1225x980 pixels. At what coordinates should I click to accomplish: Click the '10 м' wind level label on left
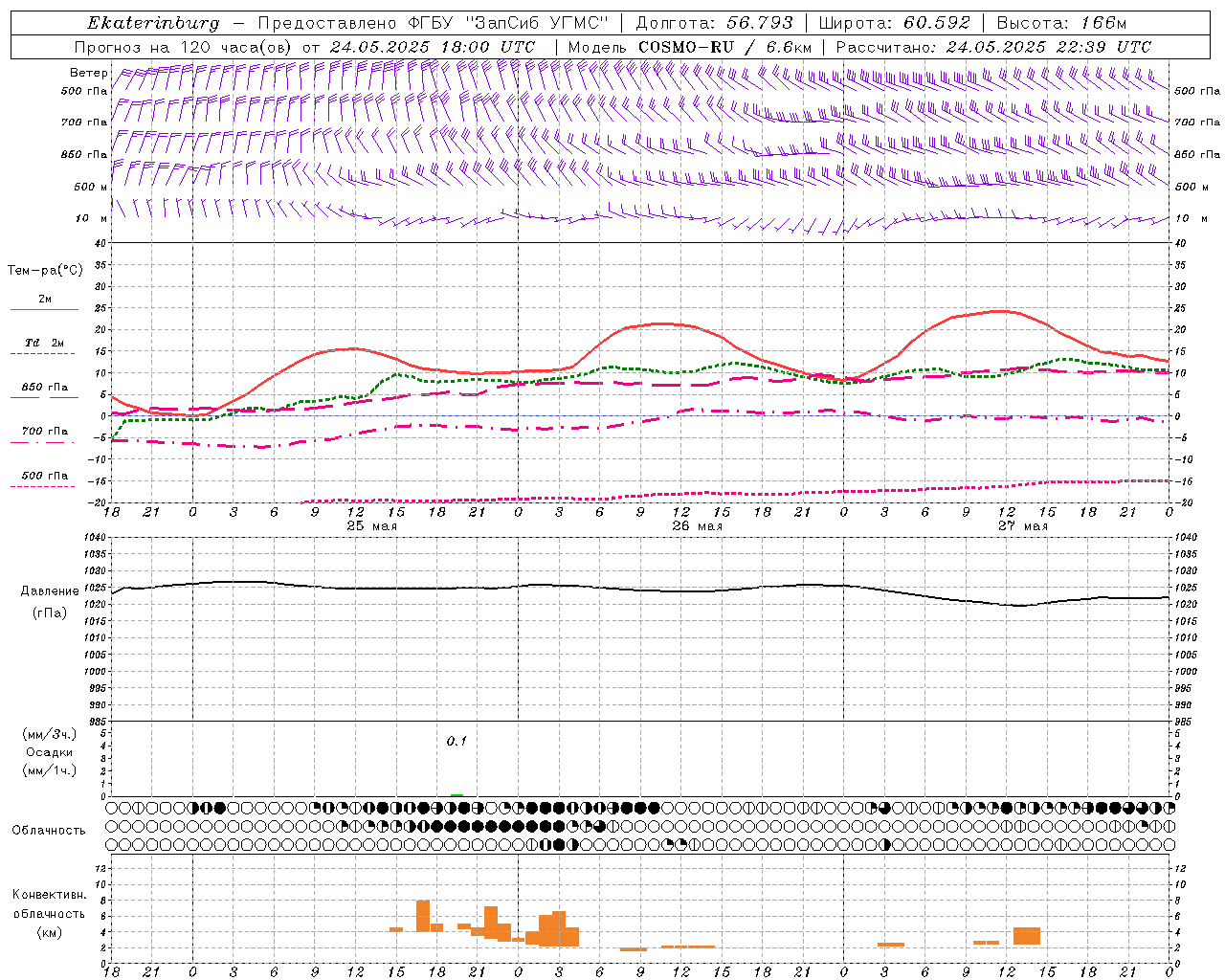tap(91, 219)
